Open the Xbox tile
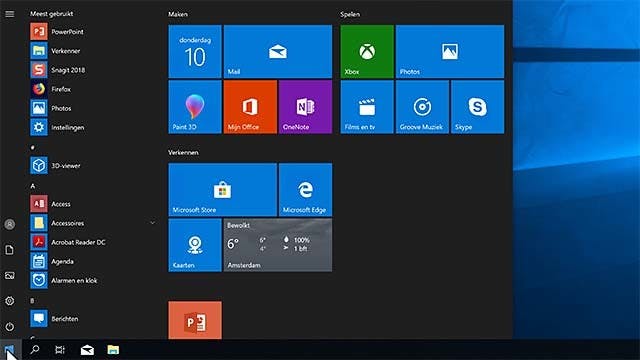 pyautogui.click(x=367, y=51)
